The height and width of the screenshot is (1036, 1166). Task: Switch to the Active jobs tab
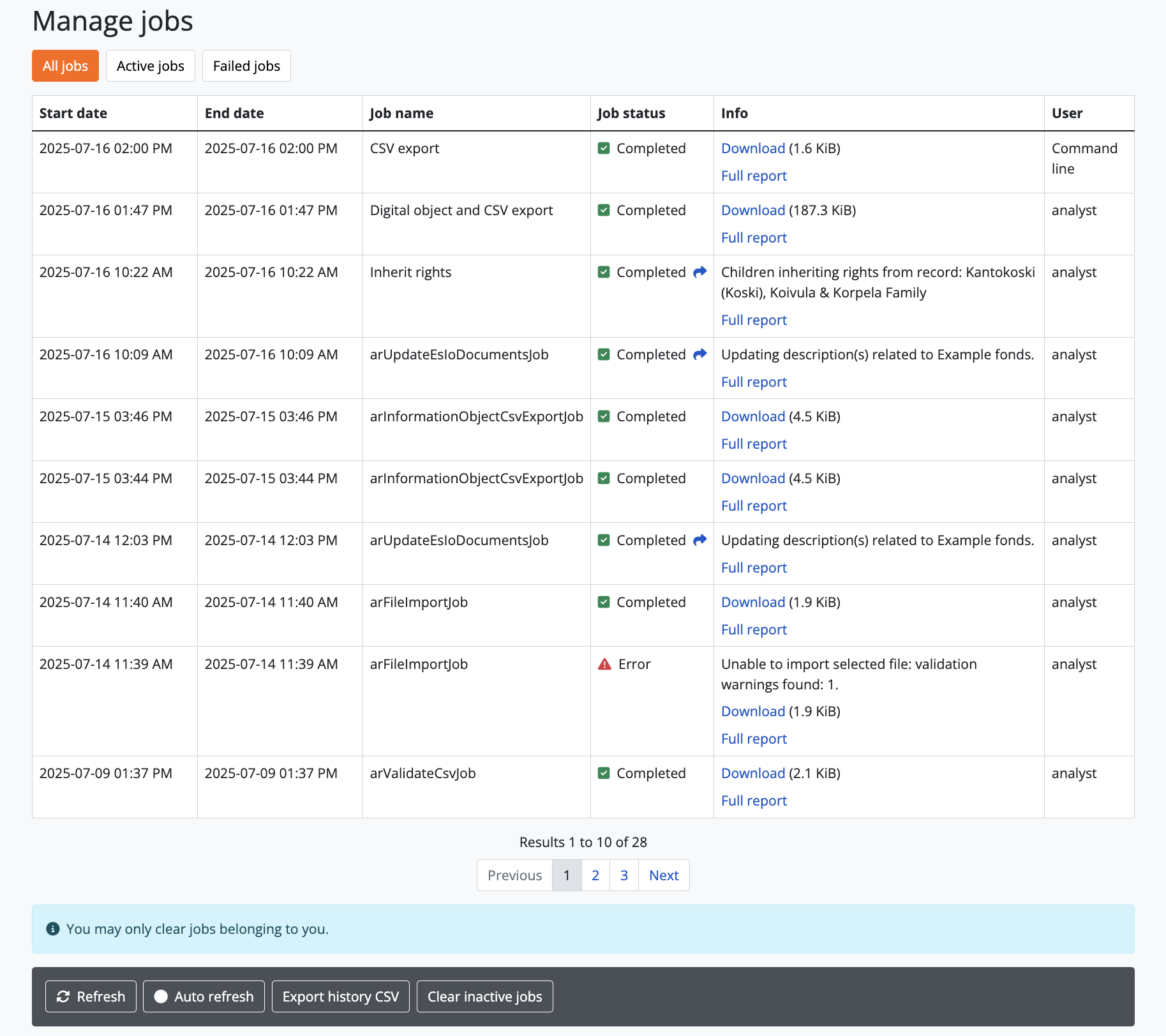[x=151, y=66]
